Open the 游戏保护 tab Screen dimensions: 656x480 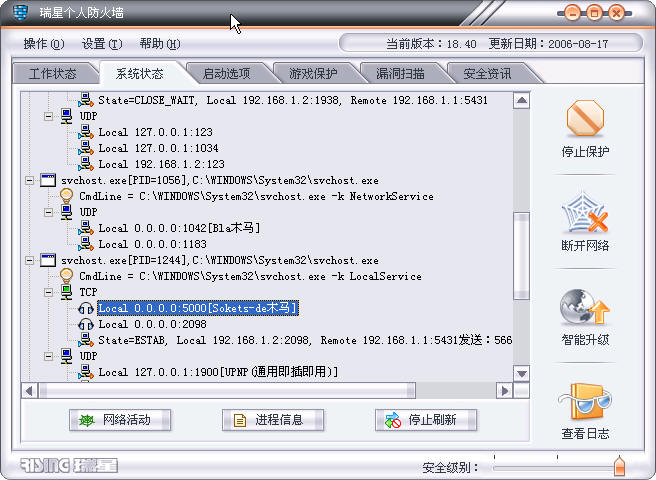[x=313, y=74]
